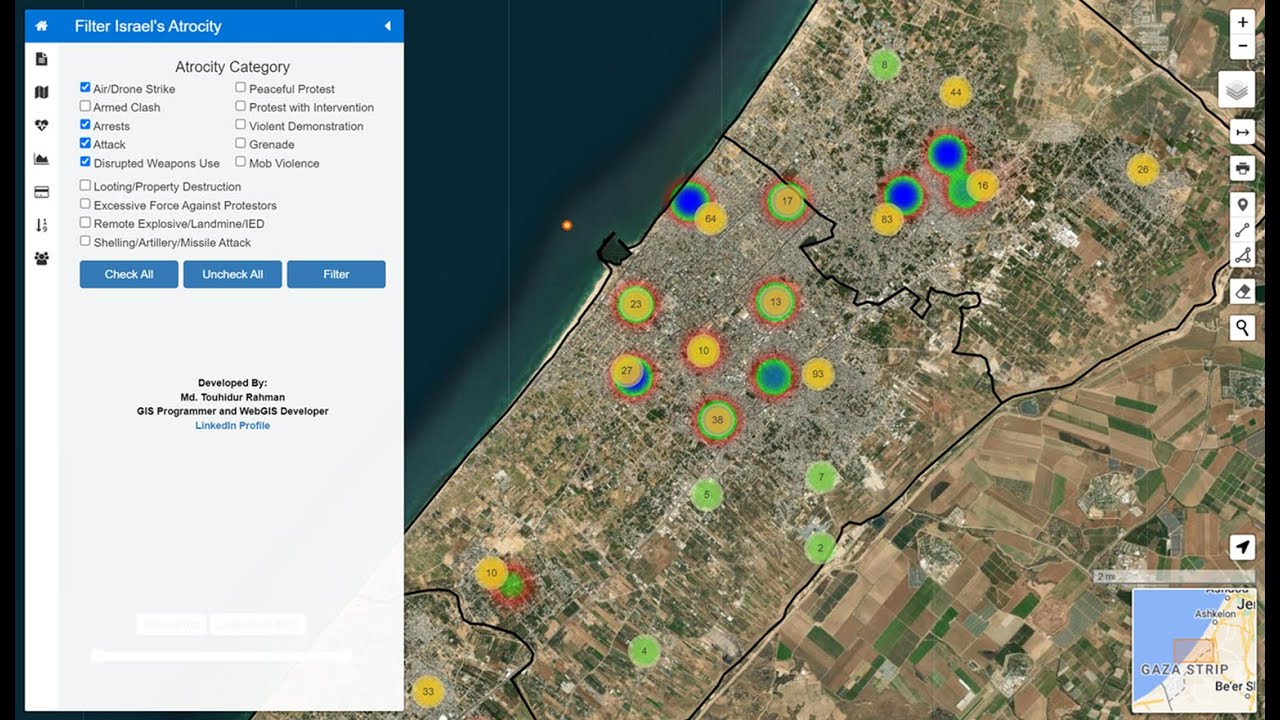Uncheck the Attack checkbox
This screenshot has height=720, width=1280.
click(85, 143)
